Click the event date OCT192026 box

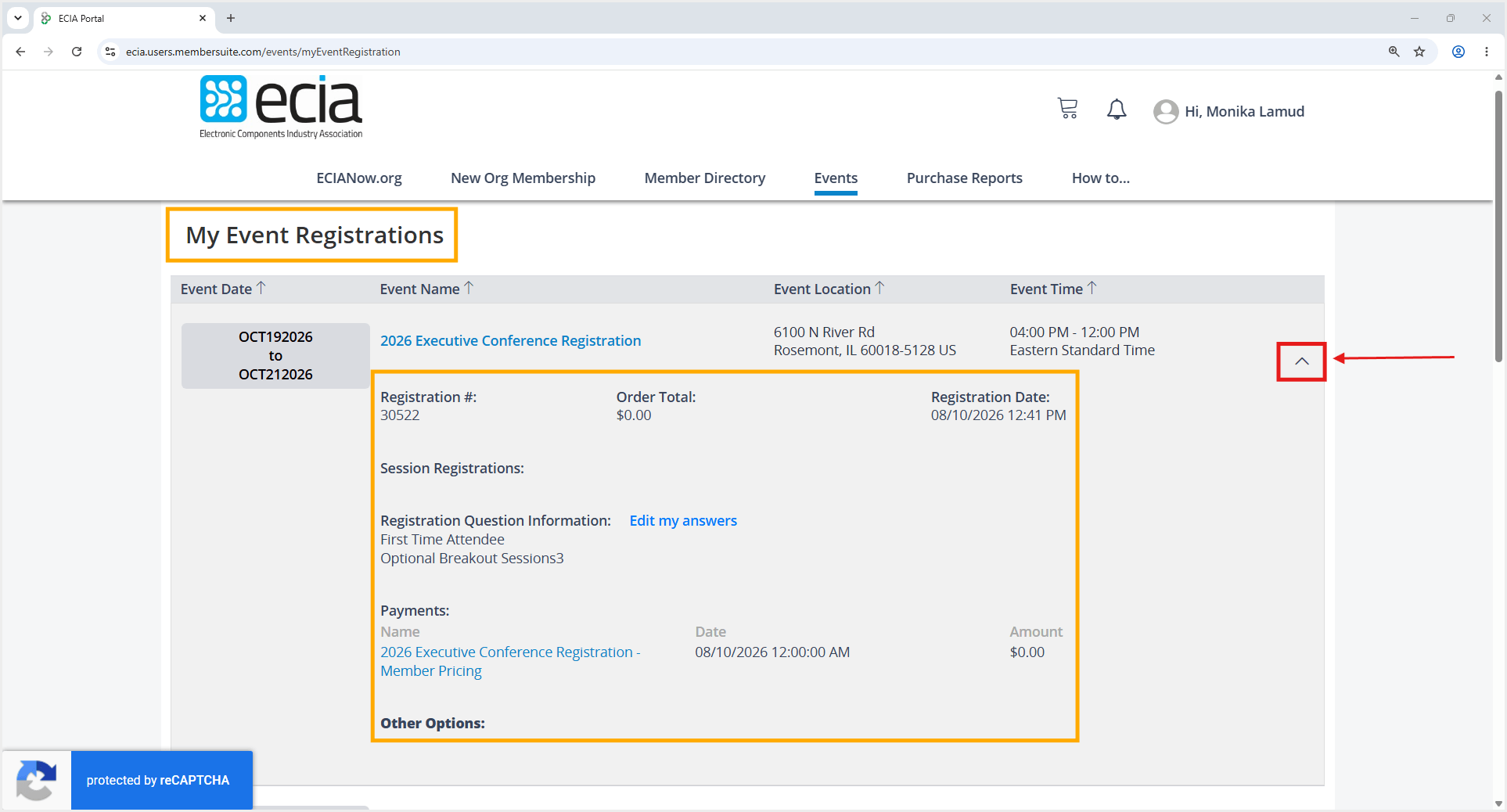coord(275,356)
